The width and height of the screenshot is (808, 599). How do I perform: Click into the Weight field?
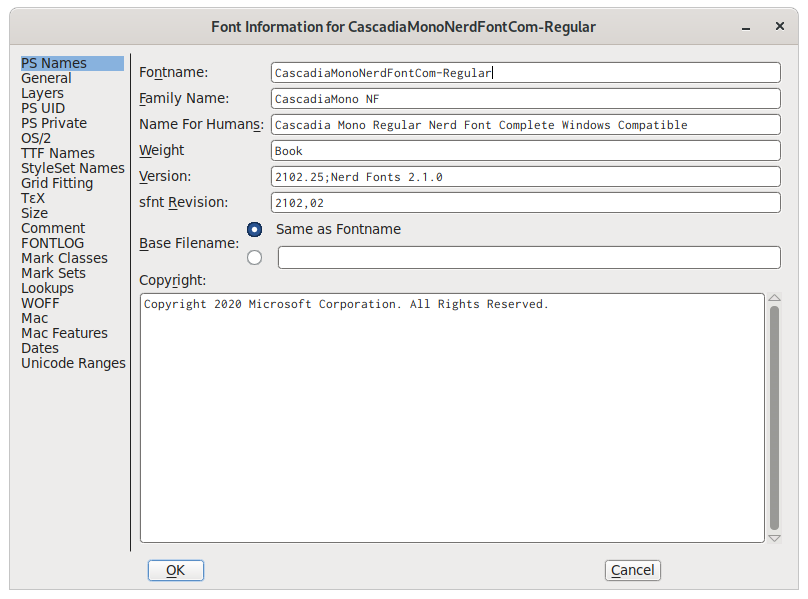[526, 151]
